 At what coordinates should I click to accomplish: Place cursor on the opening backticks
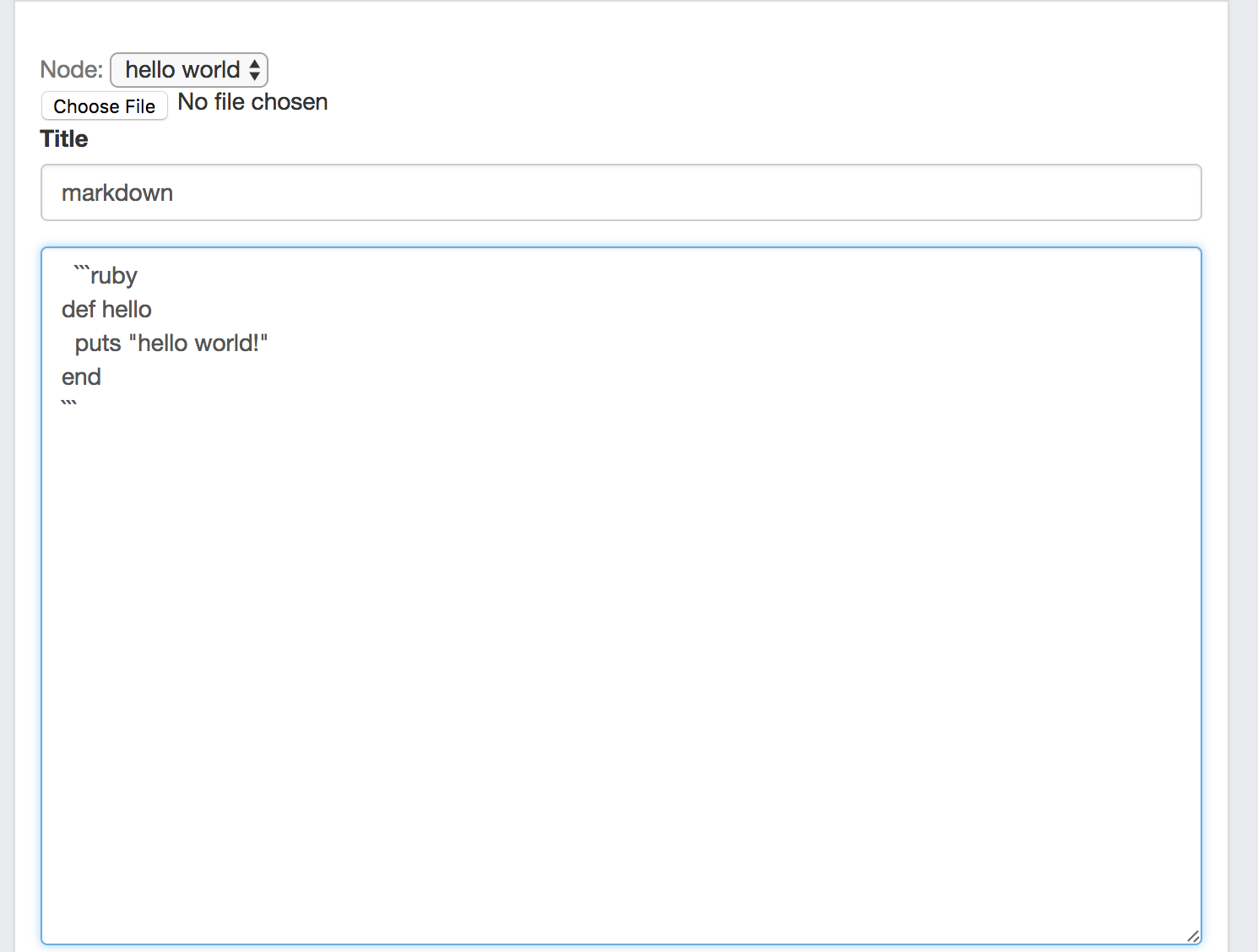click(82, 270)
